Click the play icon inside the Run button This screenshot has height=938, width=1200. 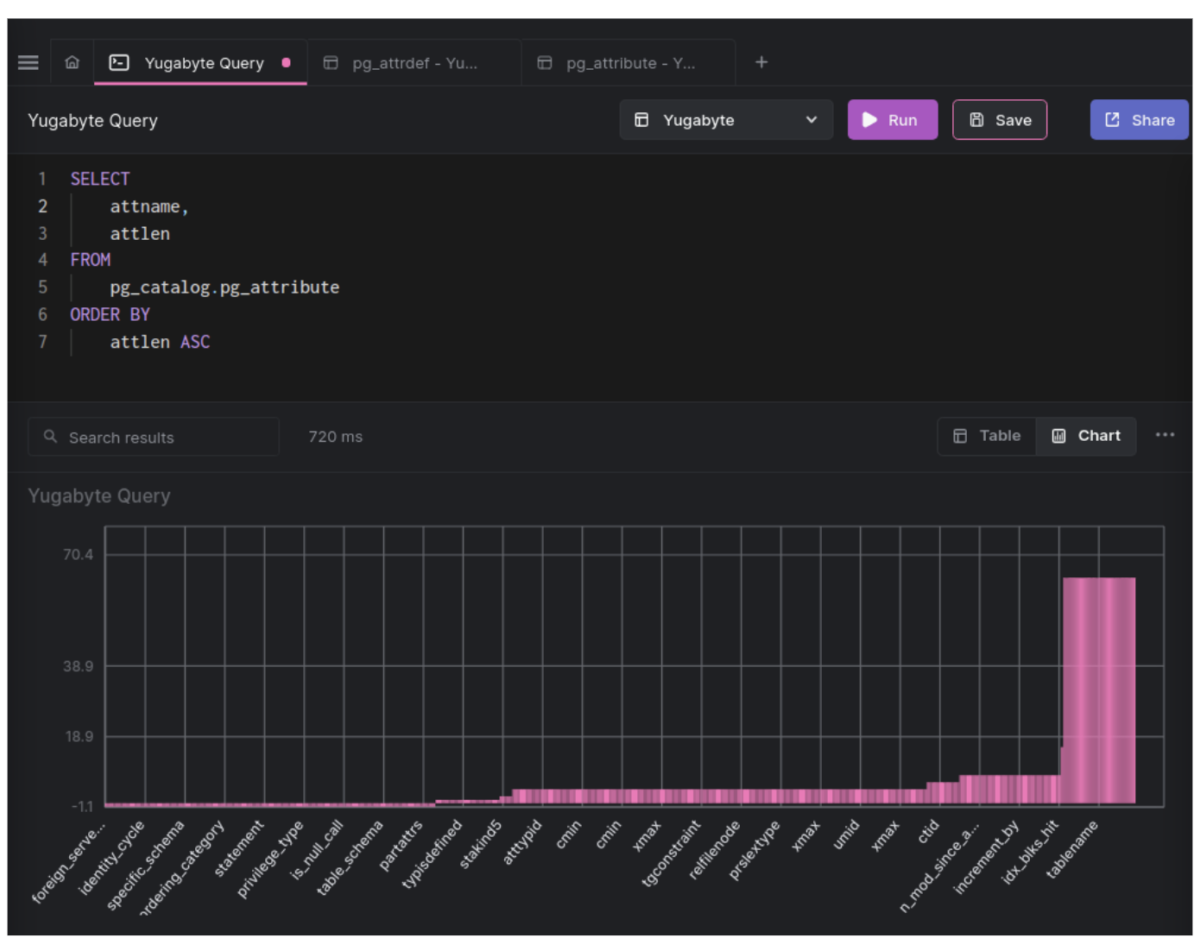[869, 119]
